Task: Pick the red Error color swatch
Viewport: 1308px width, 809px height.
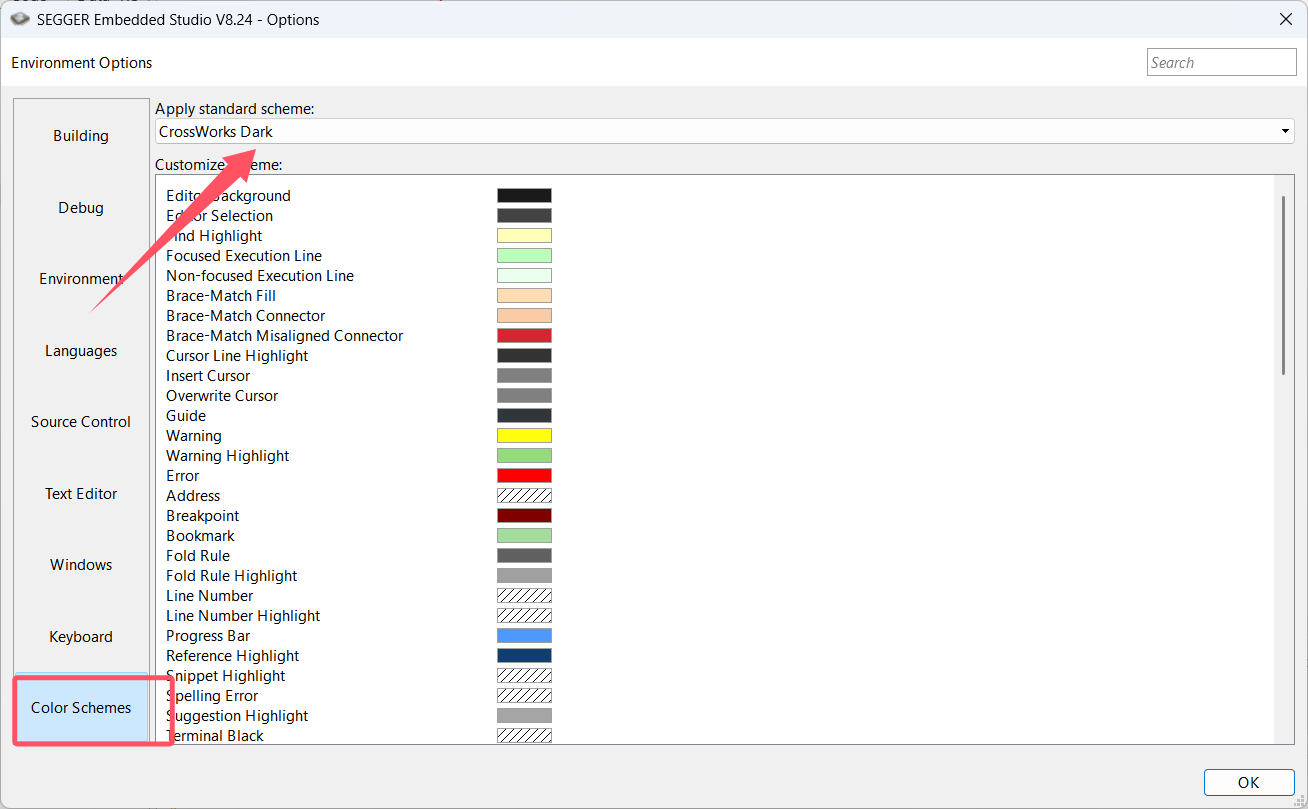Action: click(524, 476)
